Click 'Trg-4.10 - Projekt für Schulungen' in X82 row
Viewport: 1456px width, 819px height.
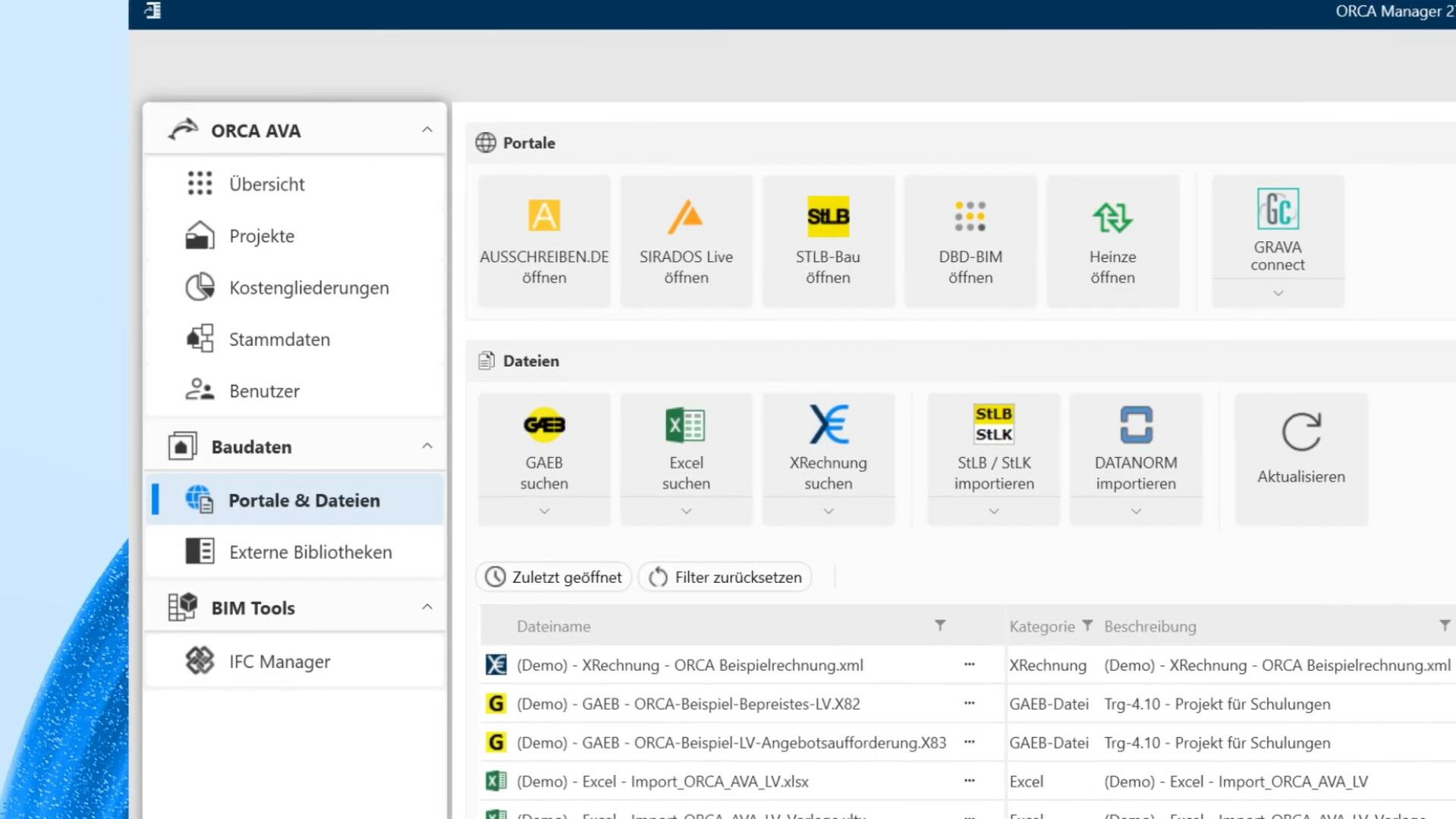pyautogui.click(x=1217, y=704)
